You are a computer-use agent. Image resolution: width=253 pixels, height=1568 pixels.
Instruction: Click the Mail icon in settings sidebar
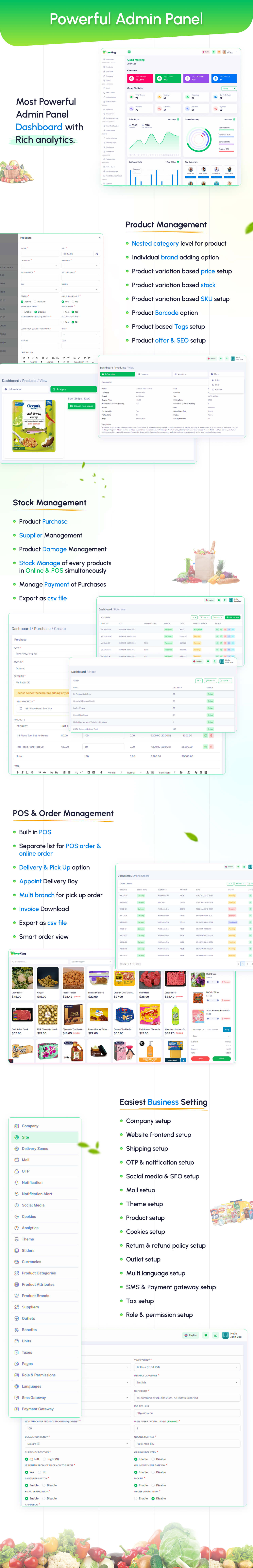(16, 1160)
